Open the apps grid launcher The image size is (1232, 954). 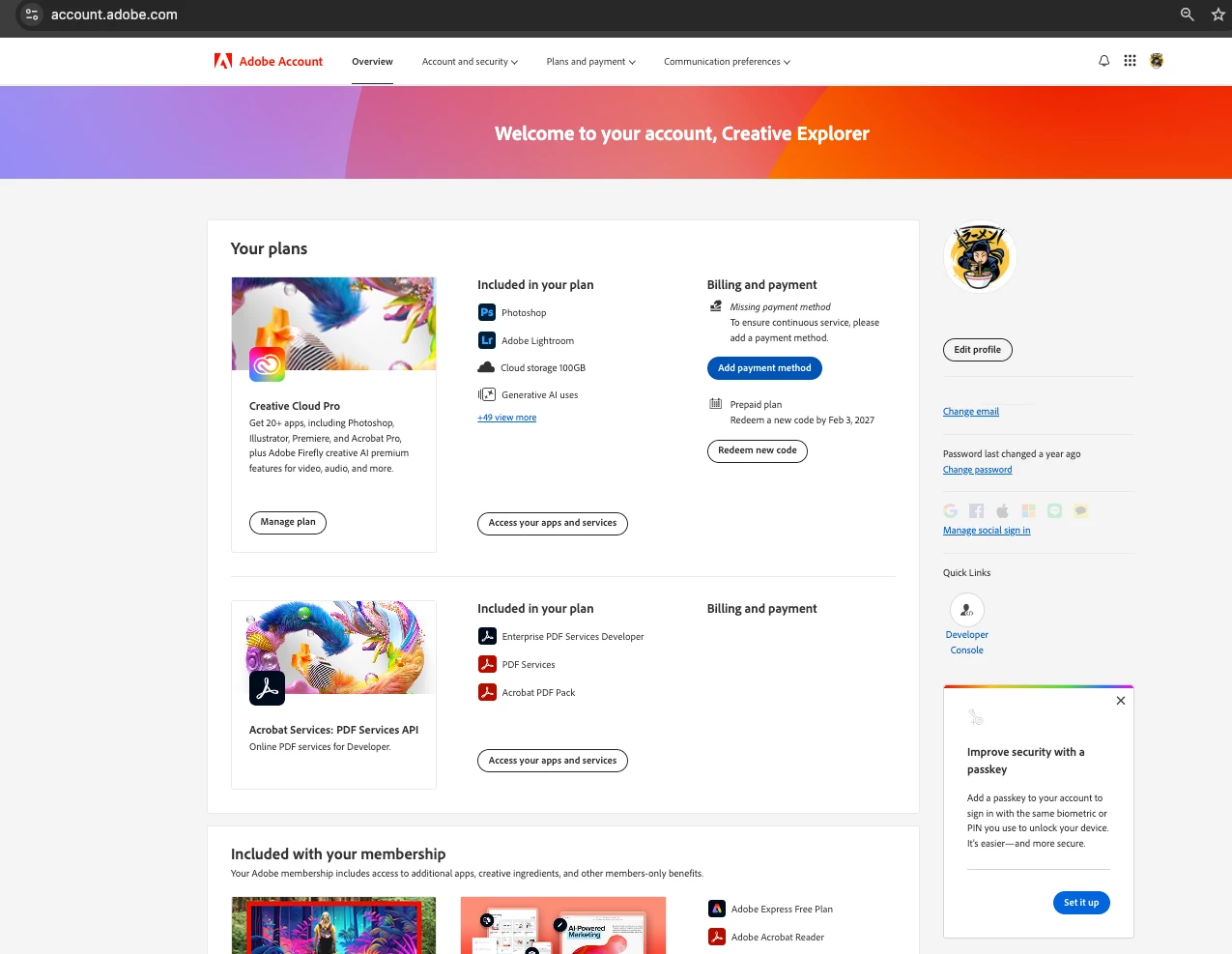click(1130, 61)
